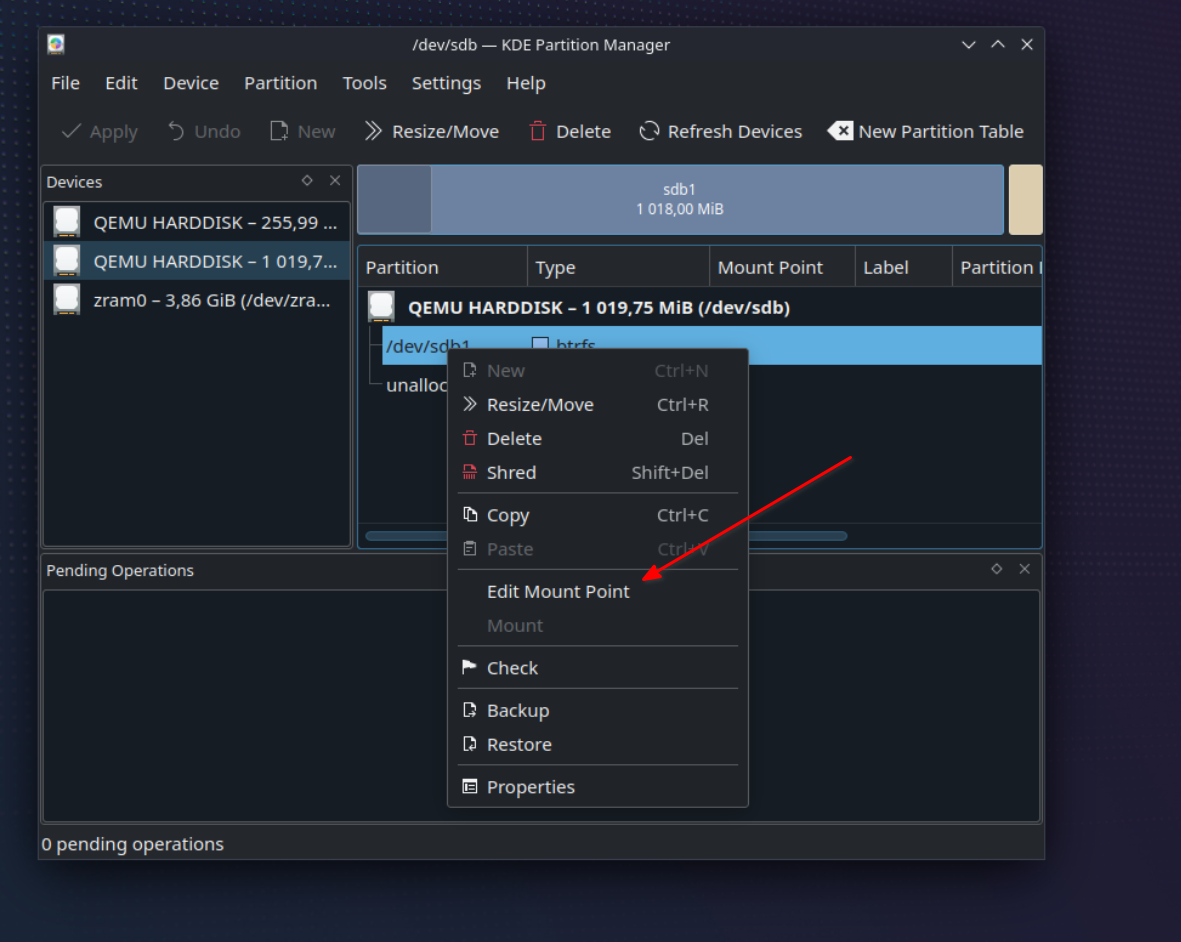Sort by the Type column header
1181x942 pixels.
point(618,267)
